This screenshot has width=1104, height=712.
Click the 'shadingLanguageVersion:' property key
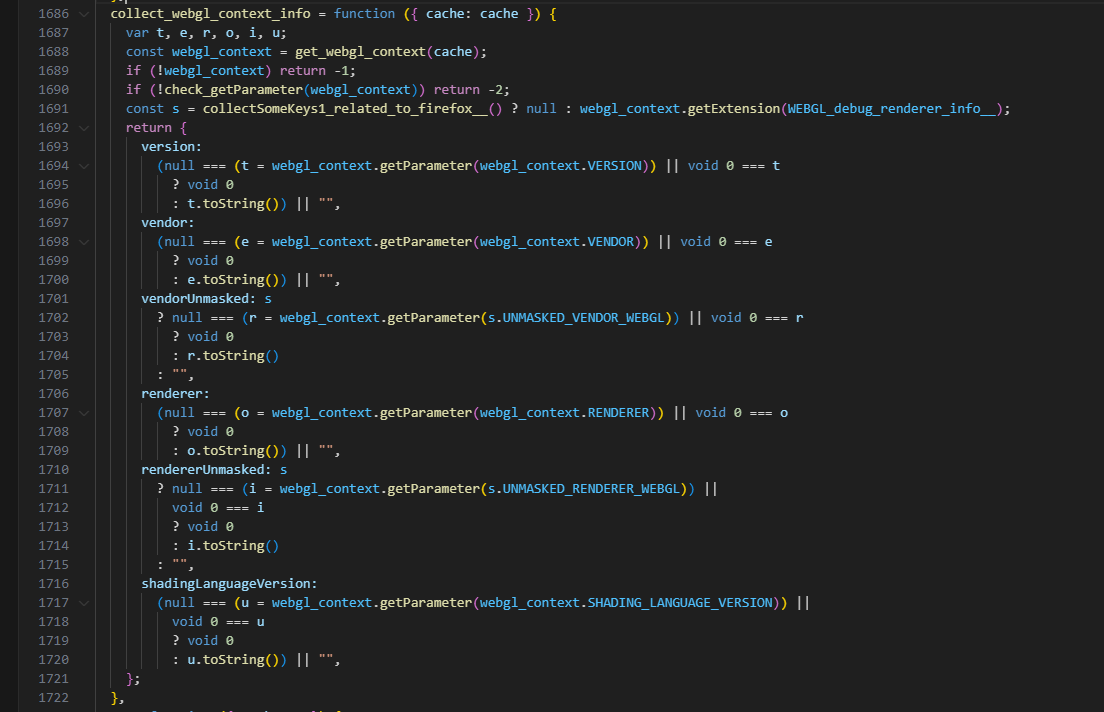pos(230,585)
